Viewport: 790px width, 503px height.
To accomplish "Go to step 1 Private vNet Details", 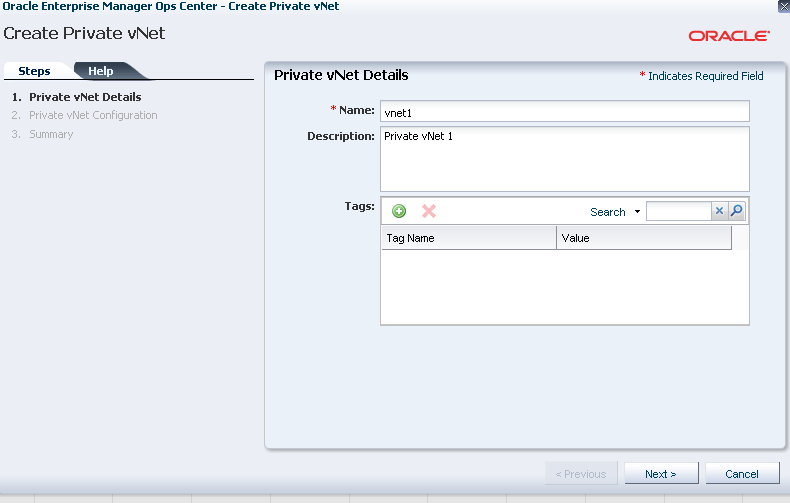I will [x=85, y=97].
